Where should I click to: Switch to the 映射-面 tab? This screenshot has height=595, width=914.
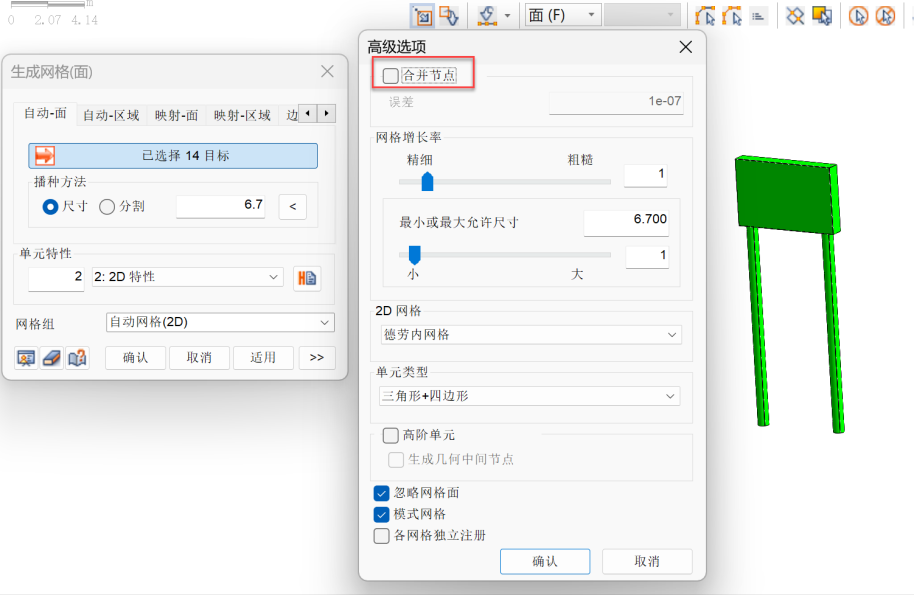(176, 115)
